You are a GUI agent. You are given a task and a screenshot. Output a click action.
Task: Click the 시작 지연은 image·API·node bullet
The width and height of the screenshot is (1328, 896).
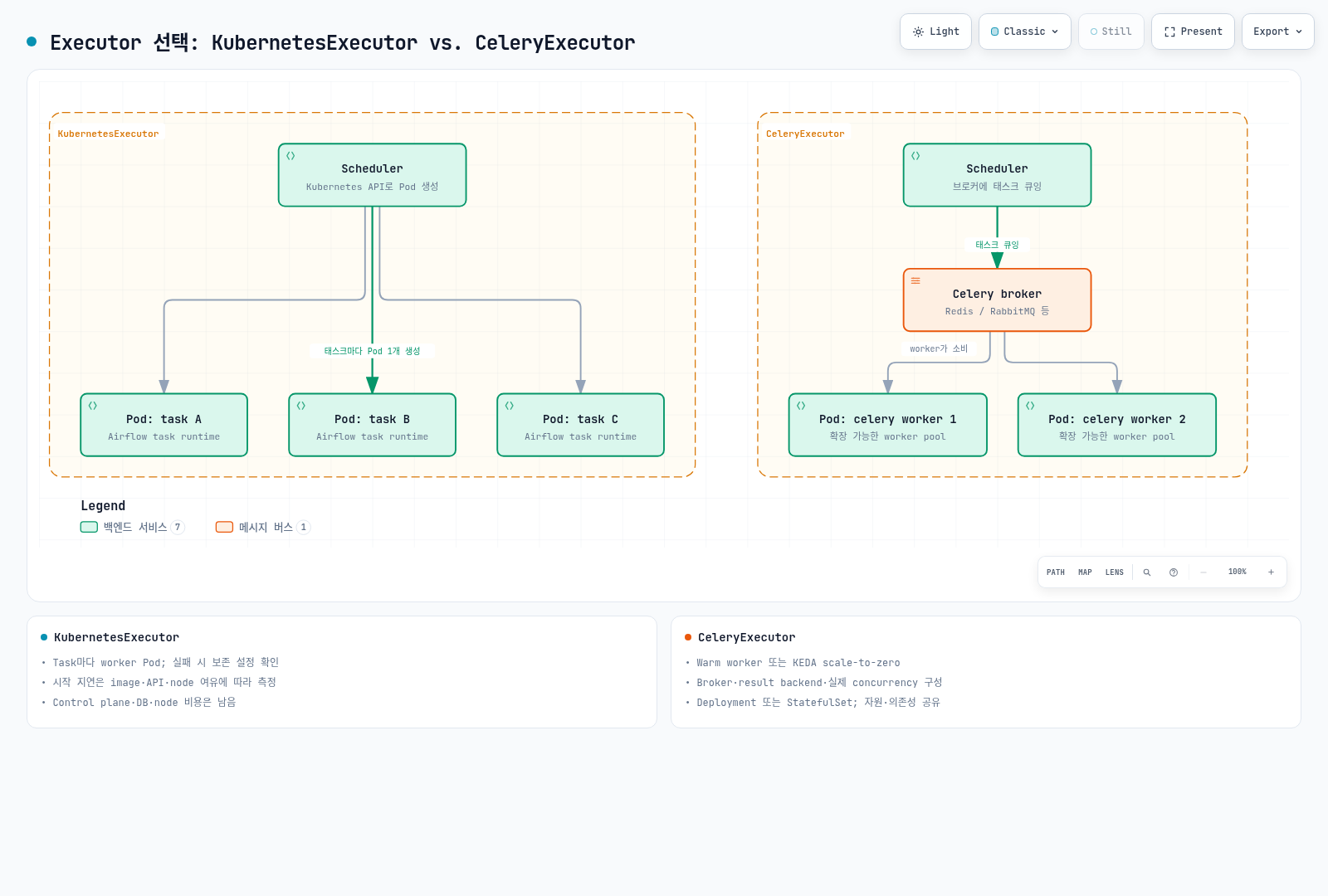click(164, 682)
